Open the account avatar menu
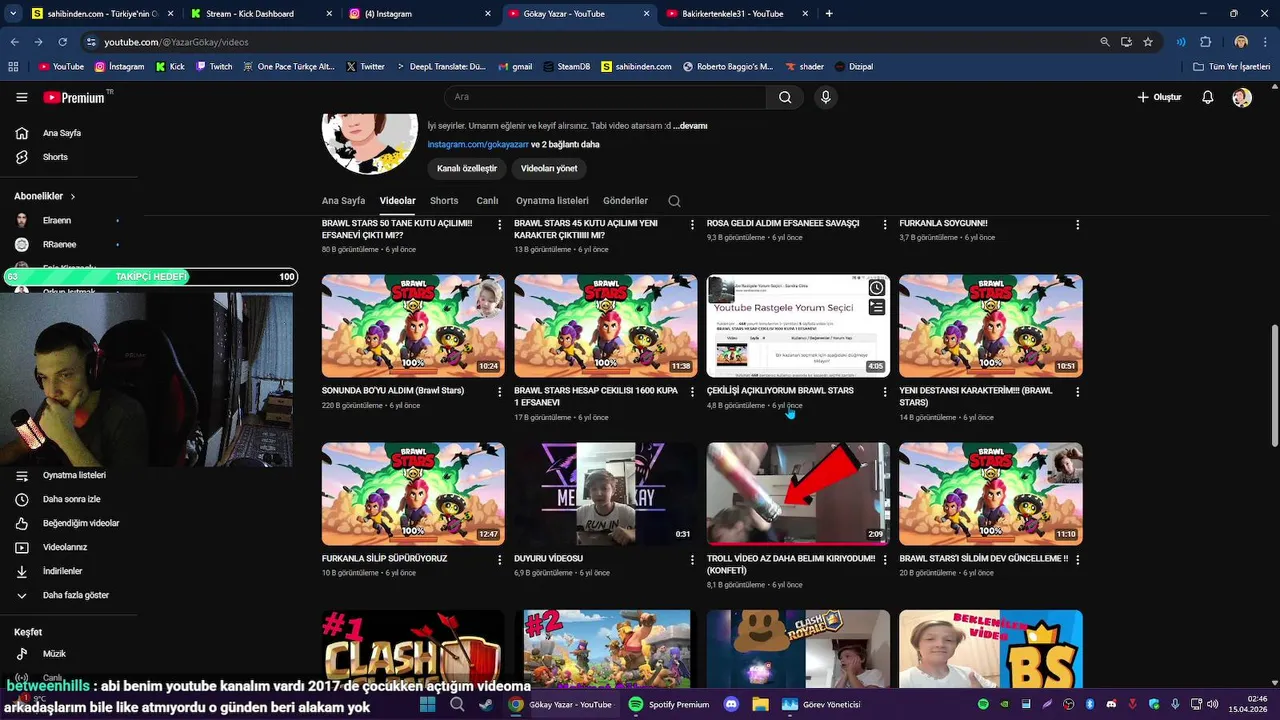Viewport: 1280px width, 720px height. click(x=1242, y=97)
